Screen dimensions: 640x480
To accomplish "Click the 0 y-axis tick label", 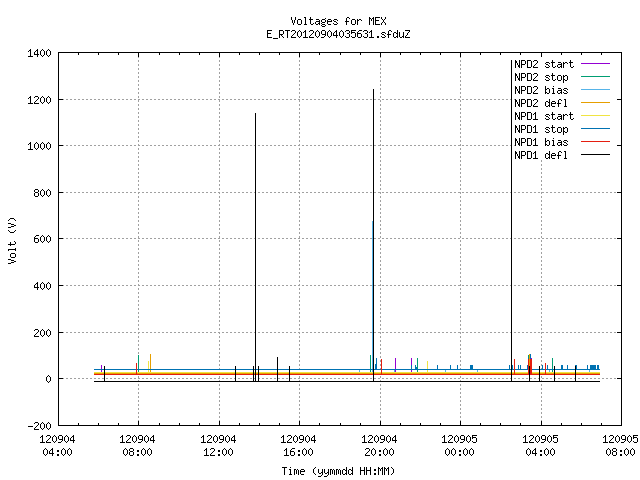I will point(49,379).
